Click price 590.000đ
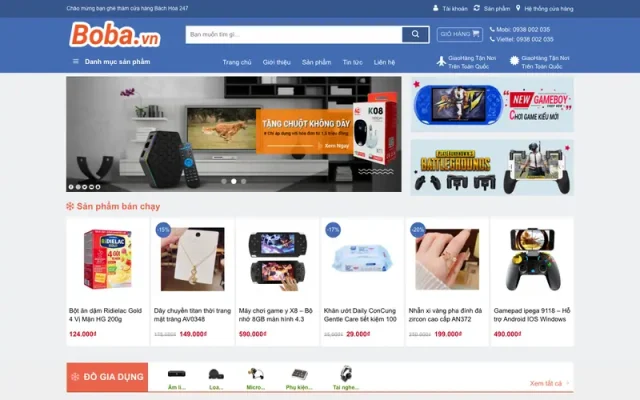 253,334
